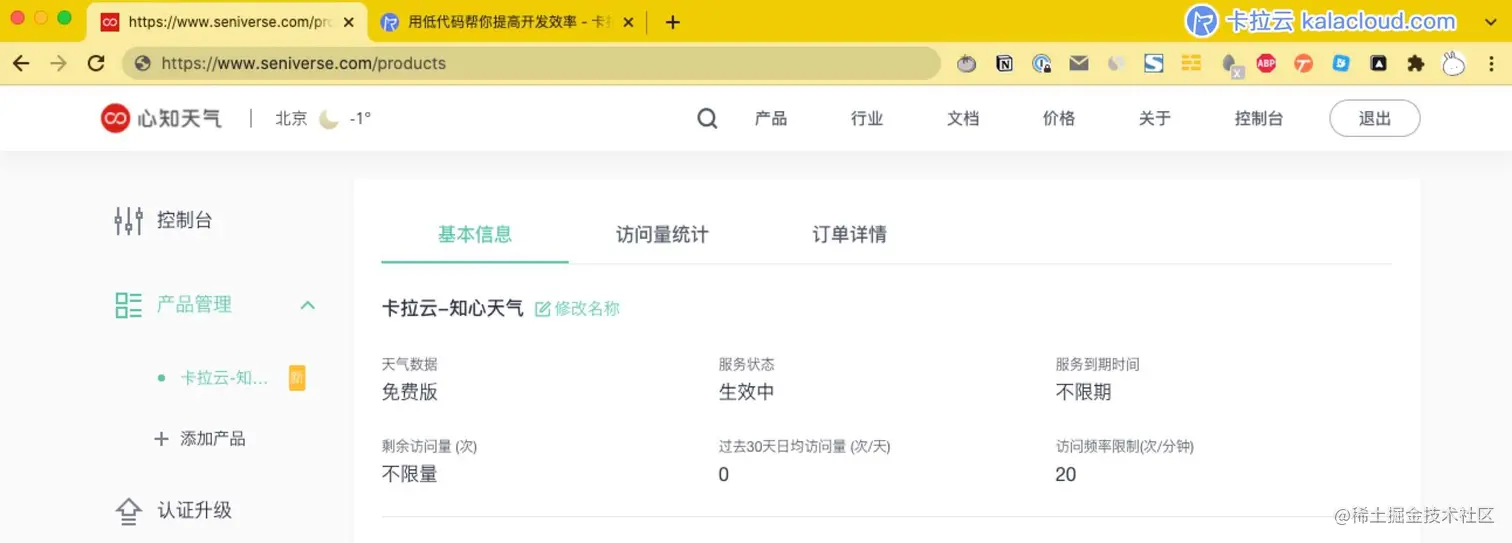The width and height of the screenshot is (1512, 543).
Task: Click the 产品管理 list icon in the sidebar
Action: [128, 305]
